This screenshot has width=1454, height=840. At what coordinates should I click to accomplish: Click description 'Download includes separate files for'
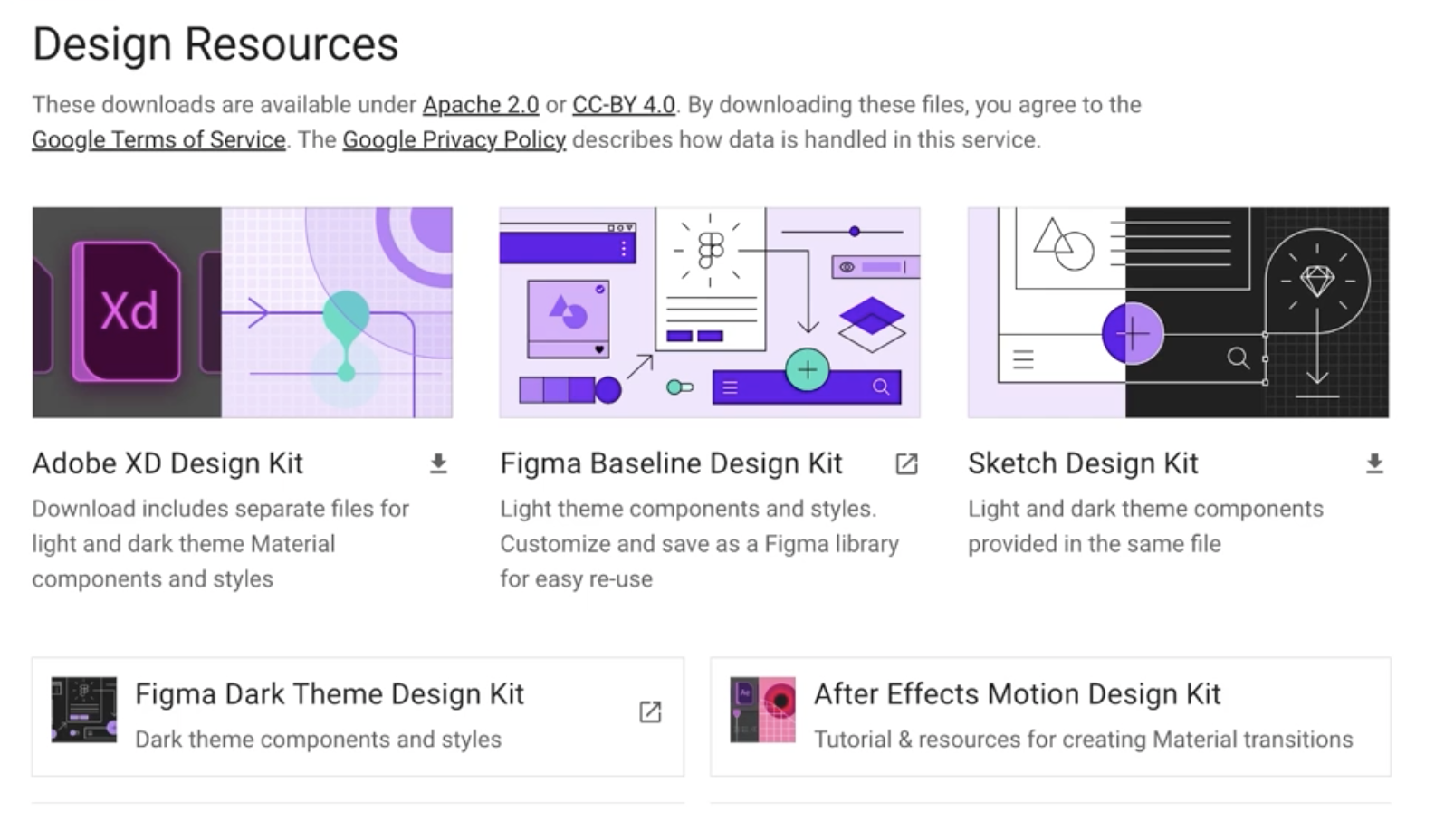coord(221,509)
